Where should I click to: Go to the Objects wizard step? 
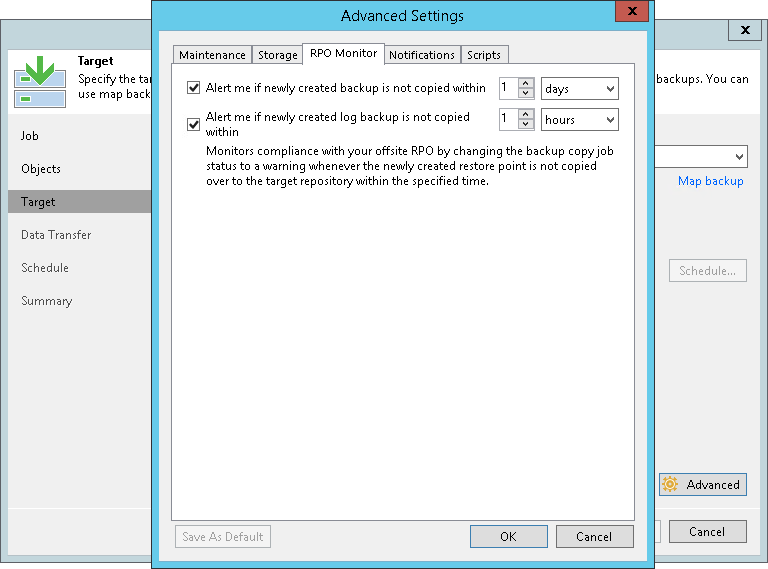click(41, 168)
